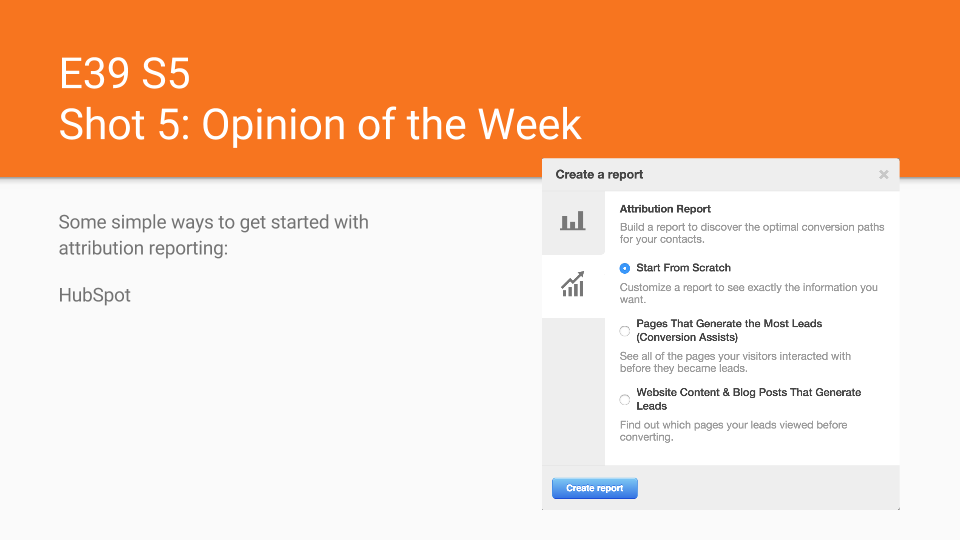Click the HubSpot text on the slide
The width and height of the screenshot is (960, 540).
94,295
